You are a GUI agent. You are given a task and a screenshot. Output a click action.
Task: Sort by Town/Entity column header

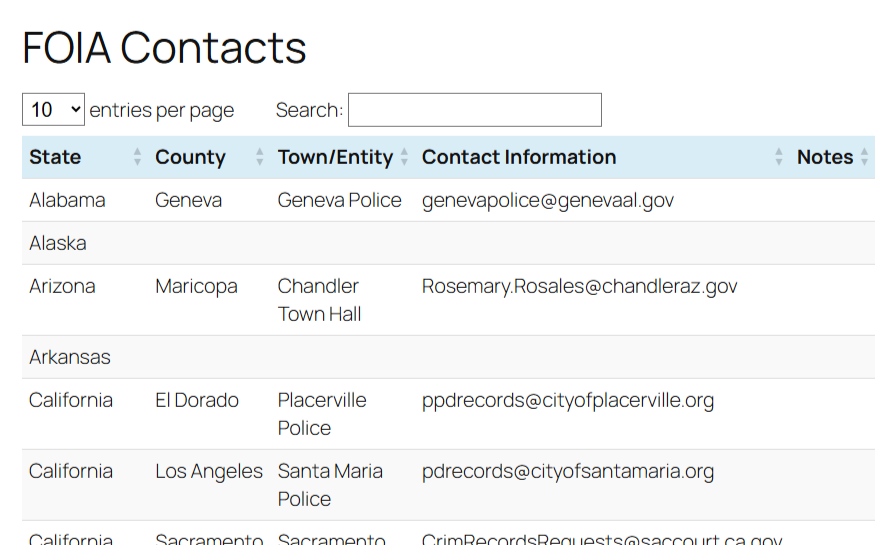coord(335,157)
